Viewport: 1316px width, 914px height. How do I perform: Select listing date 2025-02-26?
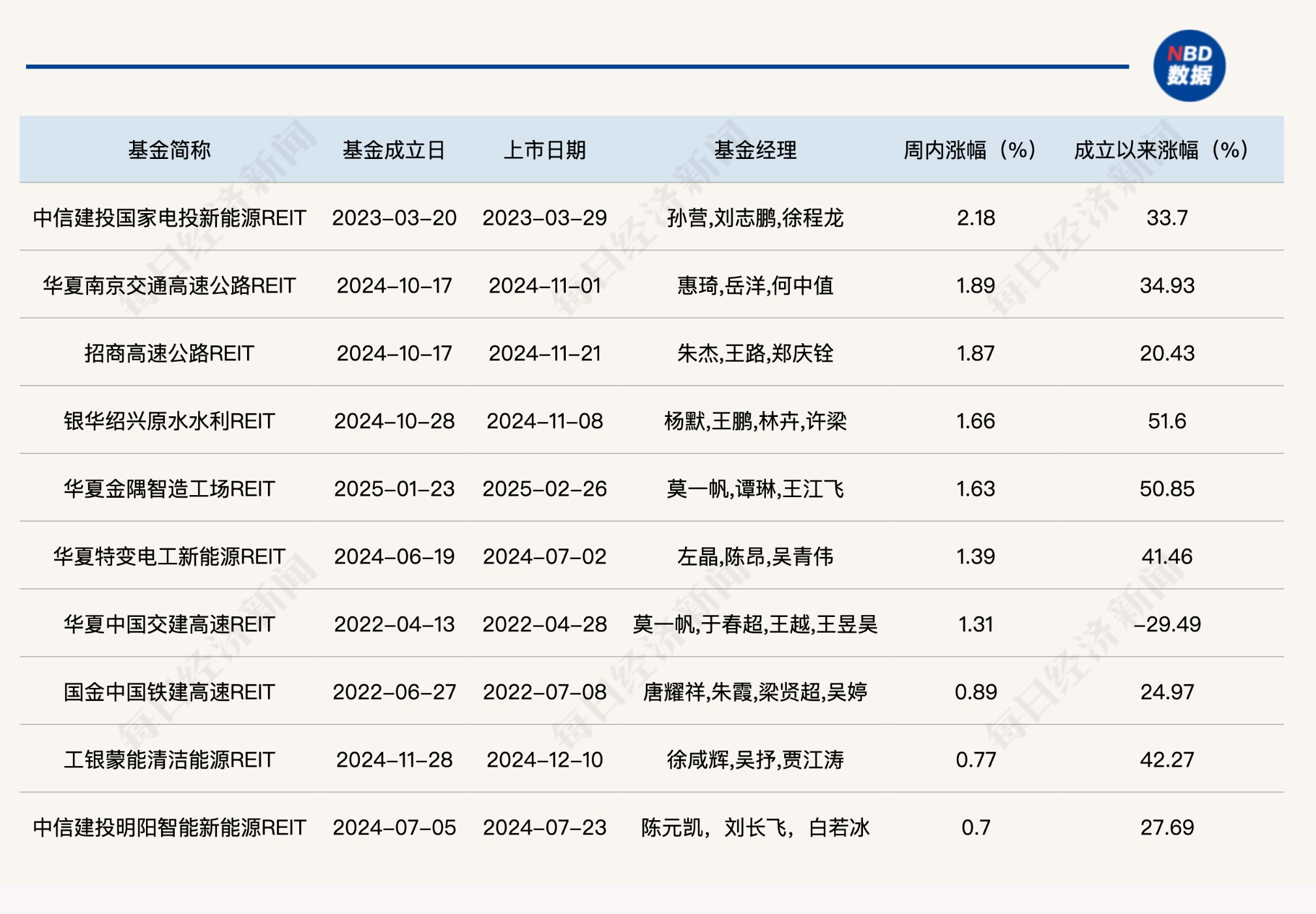[545, 489]
